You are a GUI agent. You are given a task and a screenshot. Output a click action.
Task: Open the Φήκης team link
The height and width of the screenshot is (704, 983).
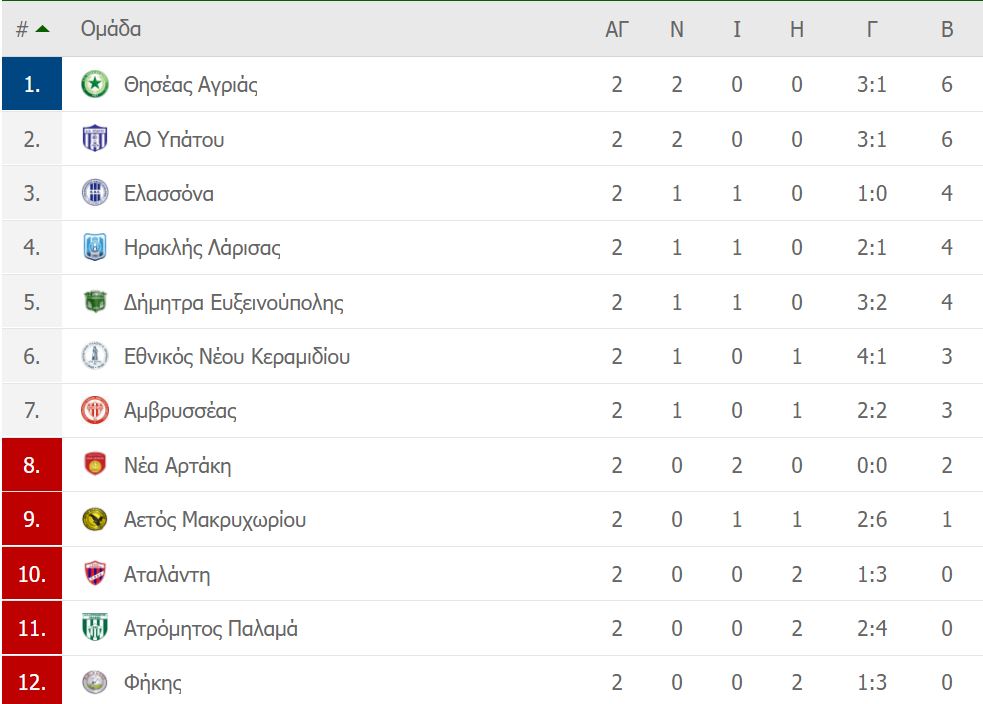click(152, 682)
